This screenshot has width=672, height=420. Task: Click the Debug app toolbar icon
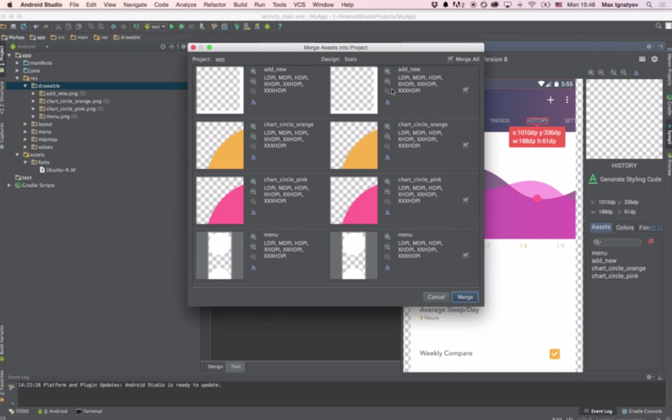pyautogui.click(x=181, y=27)
